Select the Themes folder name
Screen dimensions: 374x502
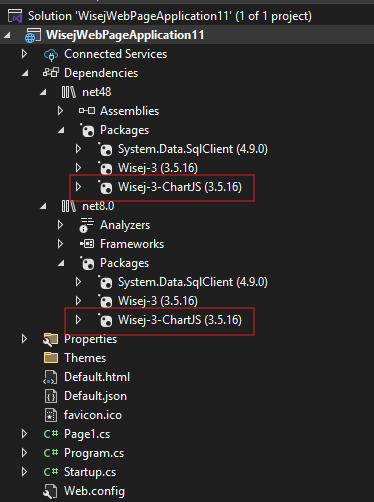click(85, 358)
